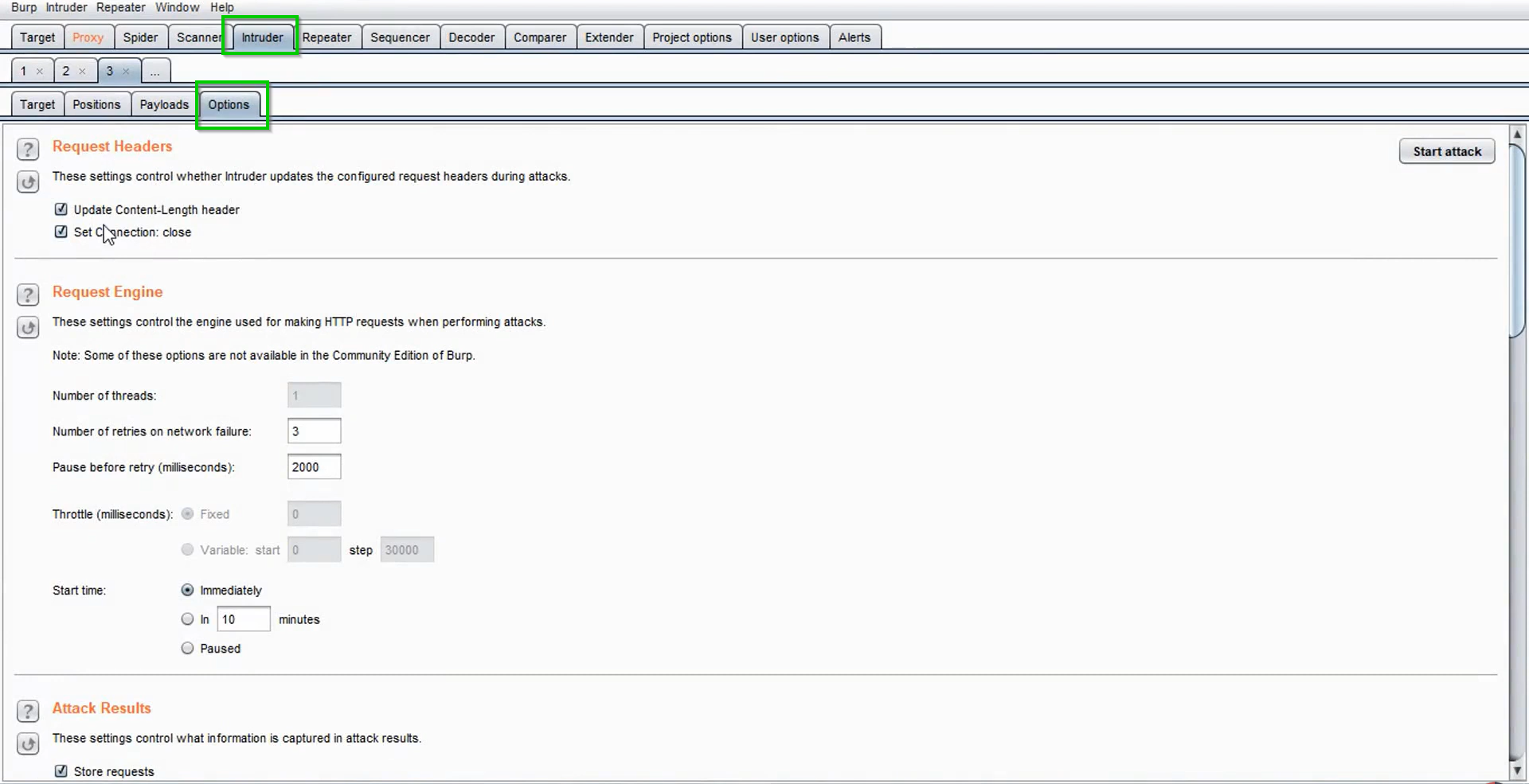The width and height of the screenshot is (1529, 784).
Task: Restore defaults for Request Engine settings
Action: coord(28,327)
